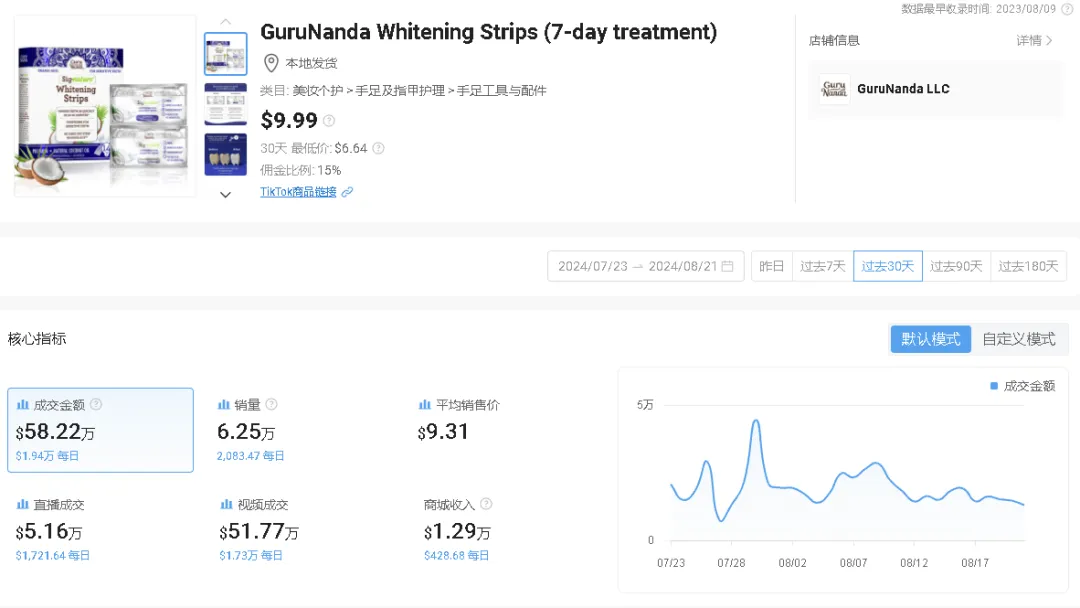Select the 过去180天 time range tab
This screenshot has height=608, width=1080.
(1028, 266)
